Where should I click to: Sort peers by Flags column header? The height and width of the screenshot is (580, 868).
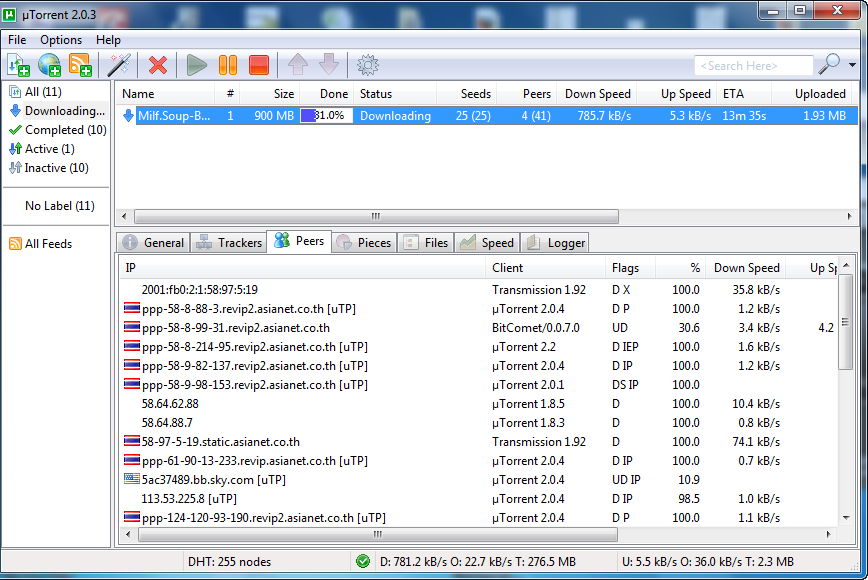pyautogui.click(x=631, y=268)
